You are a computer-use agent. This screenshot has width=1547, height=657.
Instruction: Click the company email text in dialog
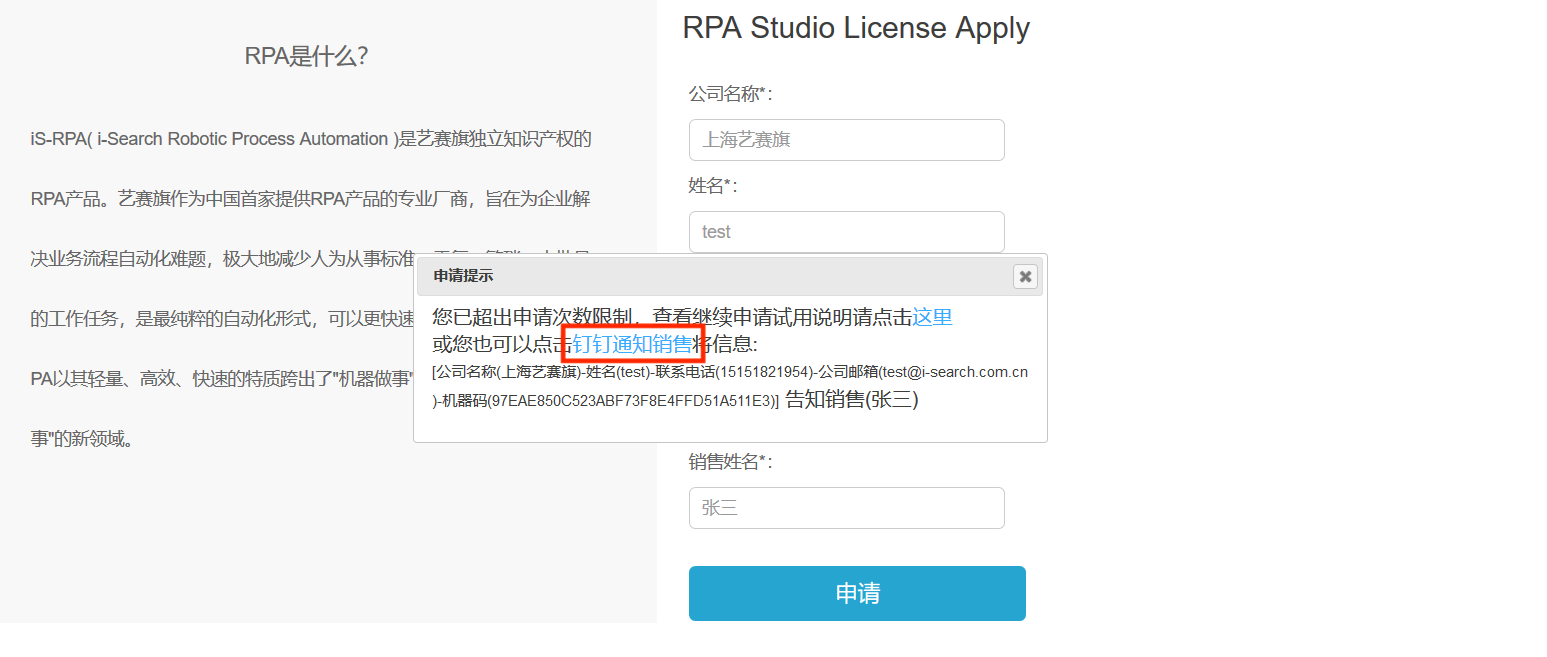[x=924, y=373]
